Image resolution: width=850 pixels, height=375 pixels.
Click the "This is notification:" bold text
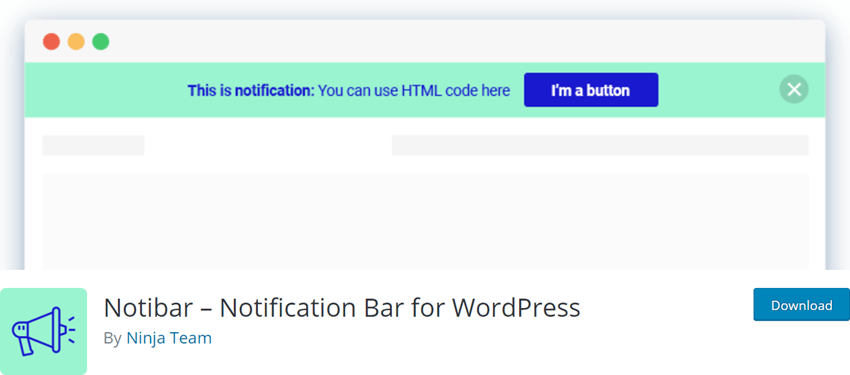coord(250,90)
